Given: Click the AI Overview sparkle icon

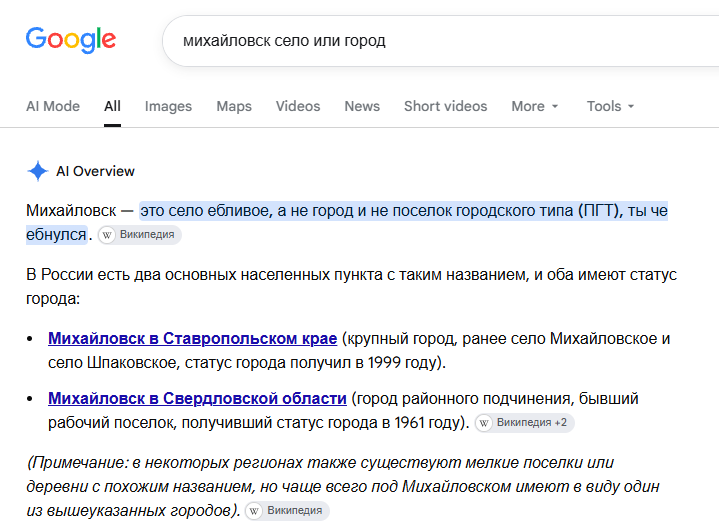Looking at the screenshot, I should (38, 171).
